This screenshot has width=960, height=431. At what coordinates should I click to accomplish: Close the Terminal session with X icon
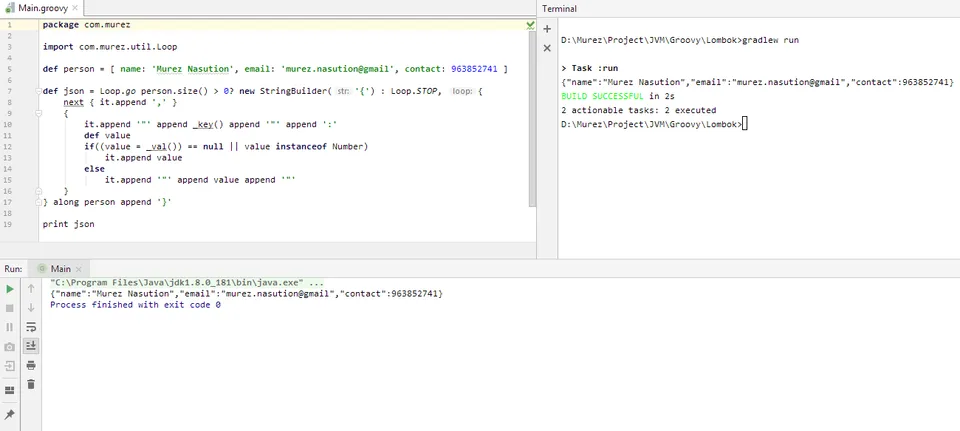[x=547, y=48]
